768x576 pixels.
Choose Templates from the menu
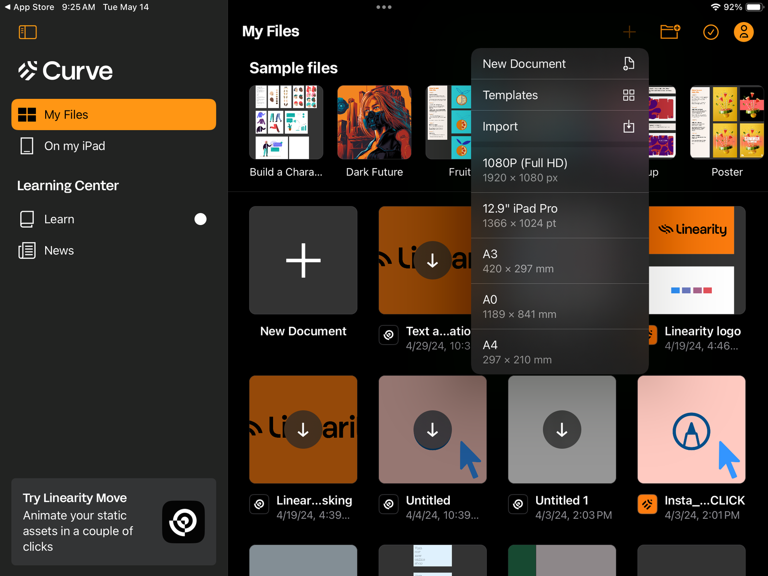pos(560,95)
